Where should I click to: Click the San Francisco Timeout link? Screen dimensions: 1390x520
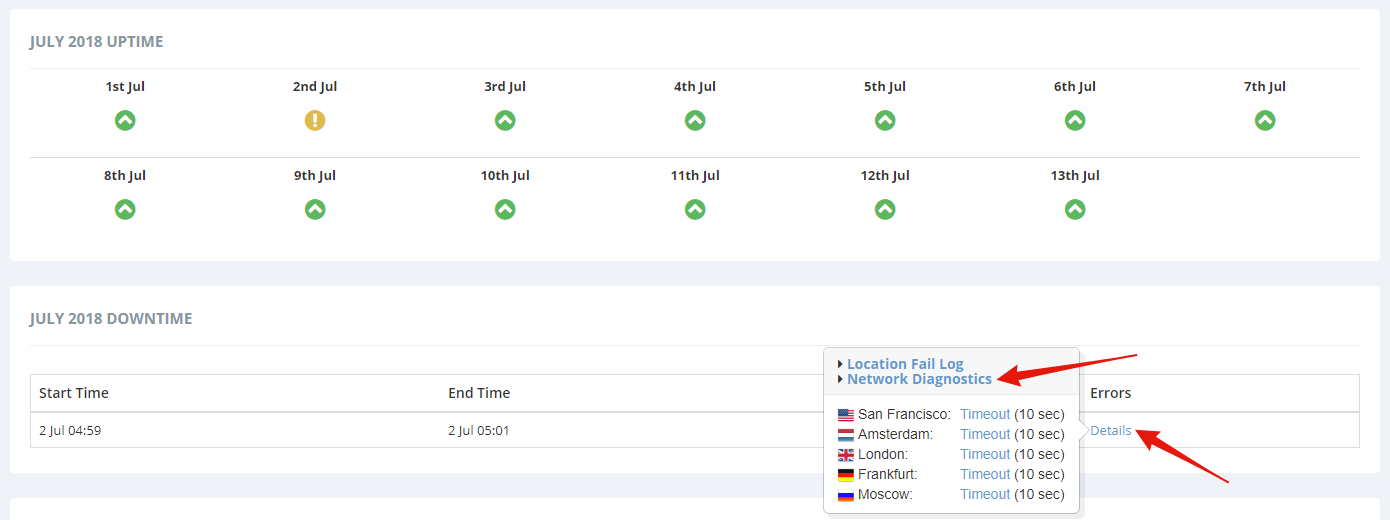(985, 414)
